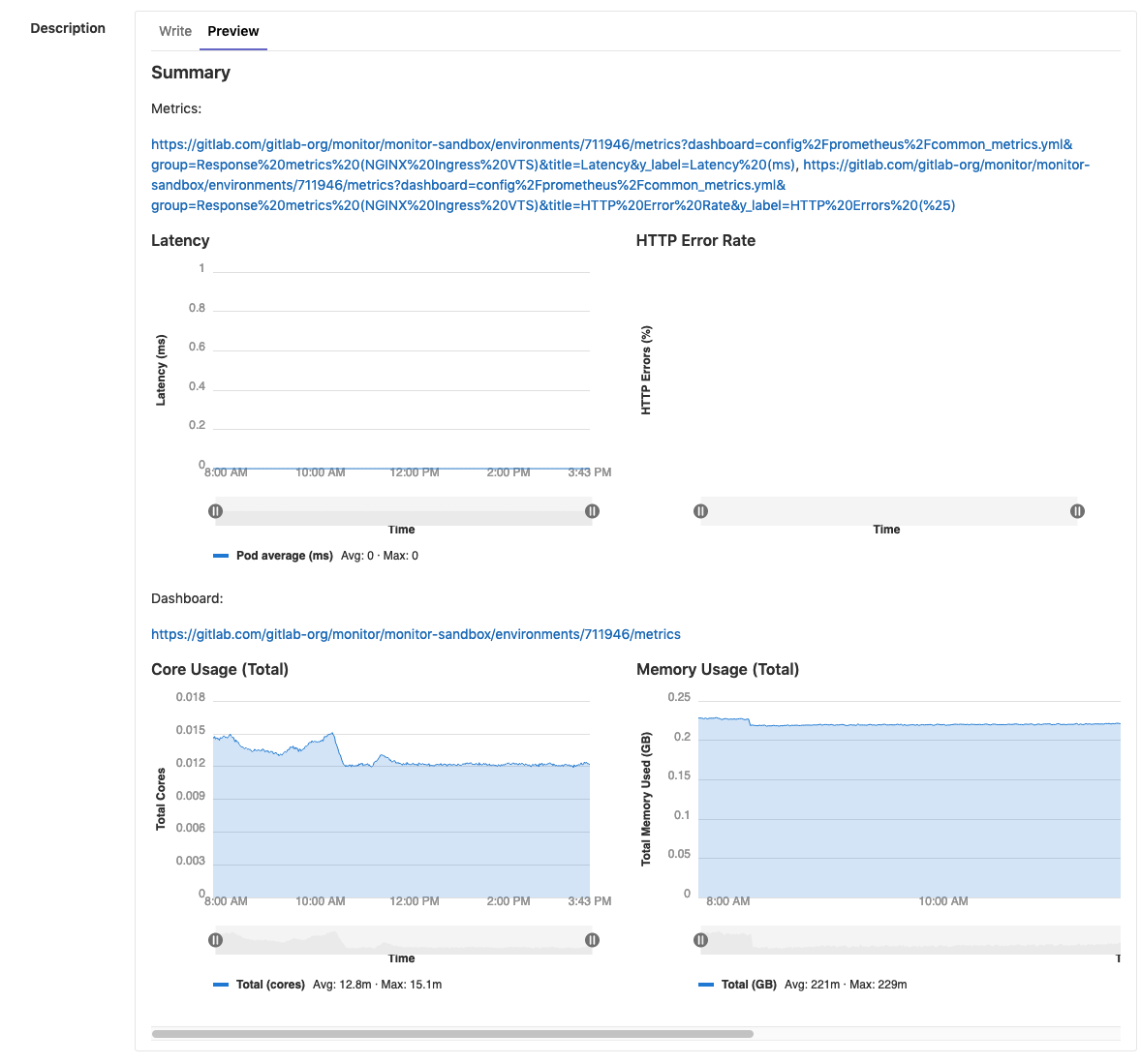Viewport: 1141px width, 1064px height.
Task: Open the environments 711946 dashboard metrics link
Action: coord(416,634)
